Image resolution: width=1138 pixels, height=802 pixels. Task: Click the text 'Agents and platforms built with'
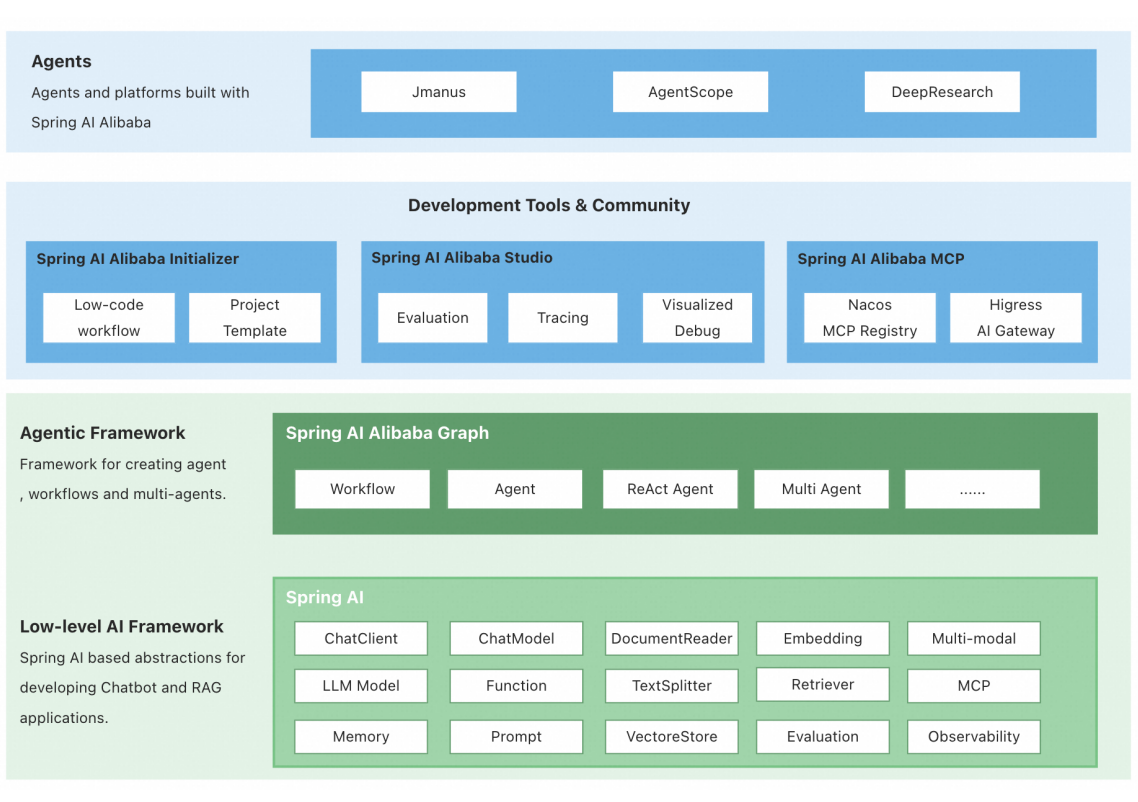pyautogui.click(x=140, y=92)
